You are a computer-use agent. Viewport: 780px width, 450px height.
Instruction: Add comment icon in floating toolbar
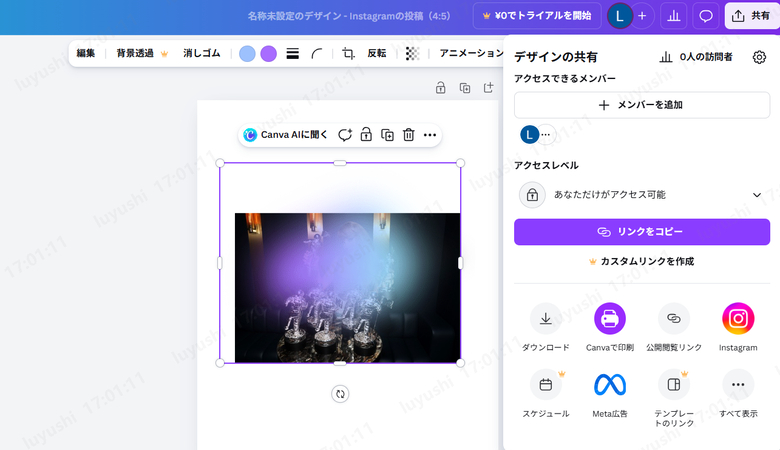pos(345,135)
